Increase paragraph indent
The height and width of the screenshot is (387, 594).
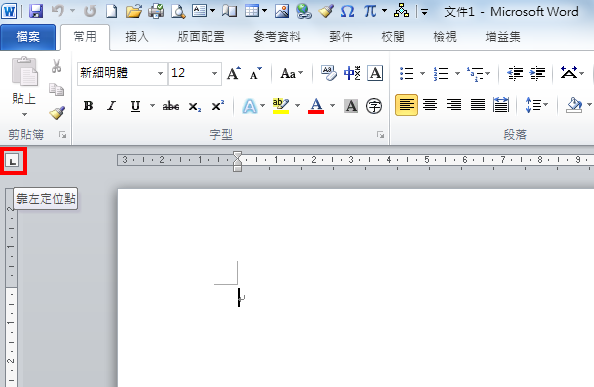pyautogui.click(x=538, y=73)
